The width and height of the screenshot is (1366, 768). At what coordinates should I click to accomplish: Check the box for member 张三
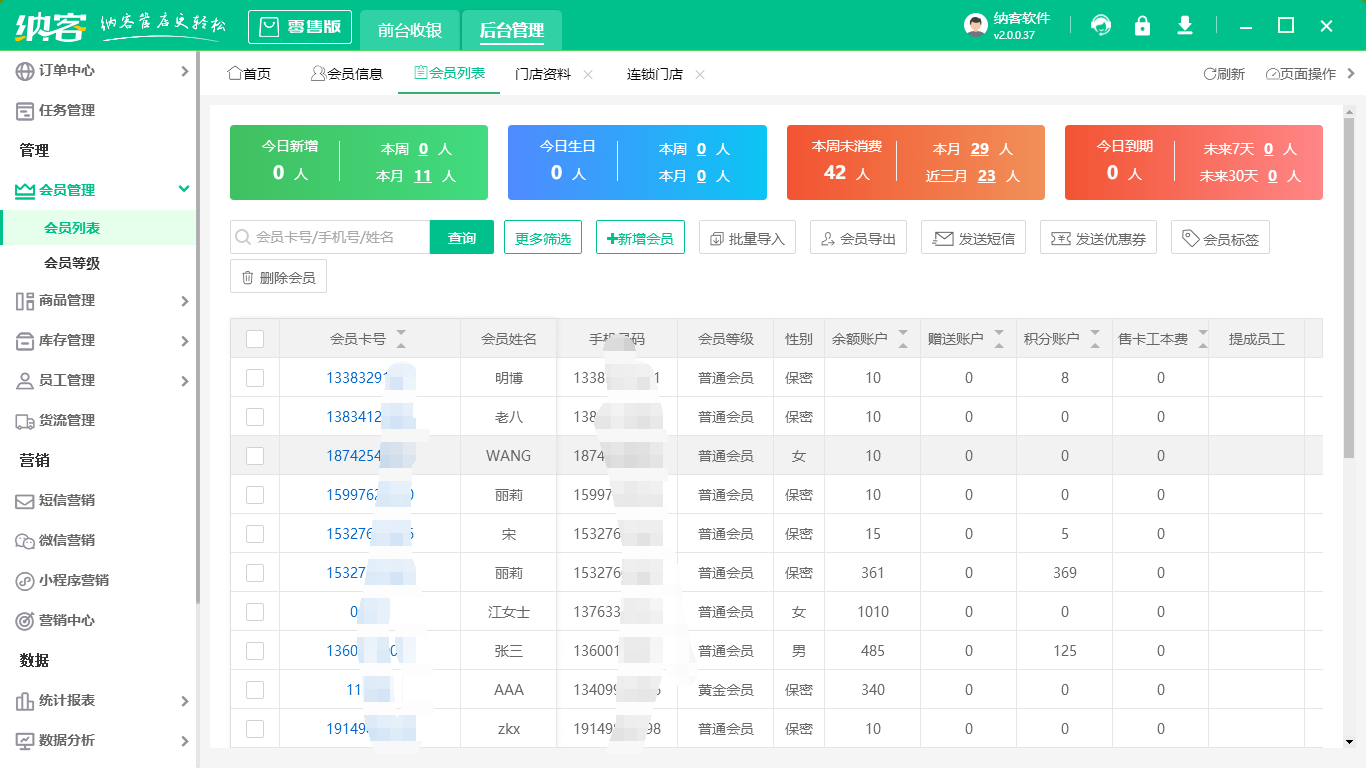pos(255,650)
